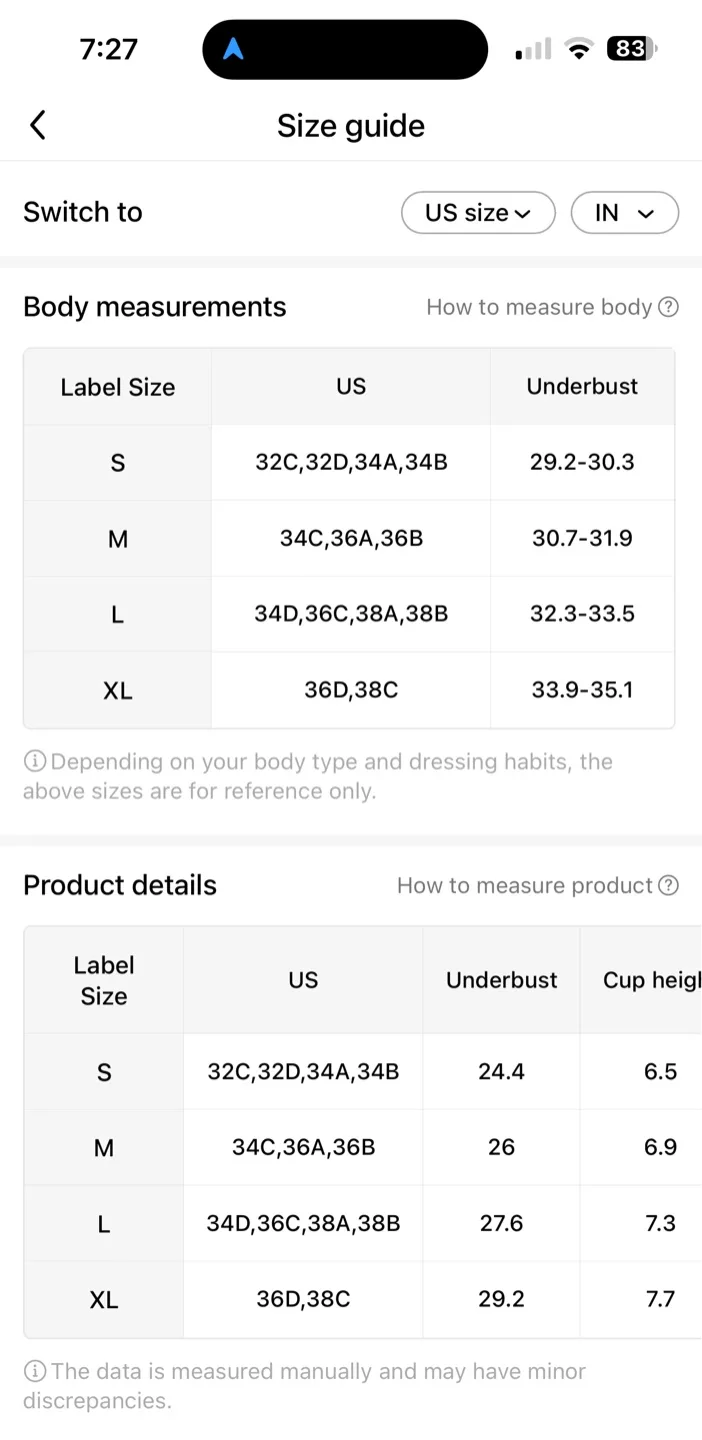Tap the Dynamic Island area
Screen dimensions: 702x1440
345,49
